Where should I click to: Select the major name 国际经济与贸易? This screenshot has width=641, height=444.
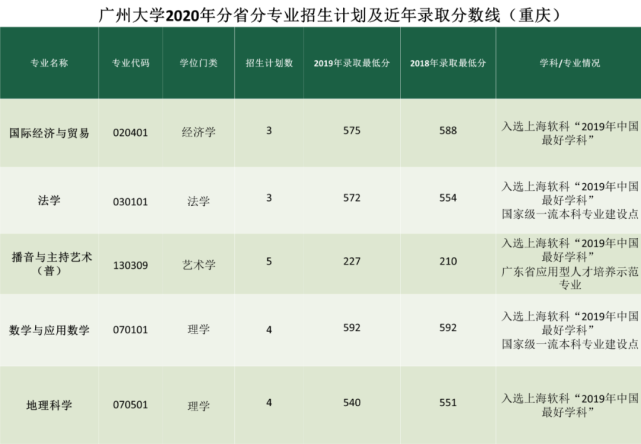49,133
